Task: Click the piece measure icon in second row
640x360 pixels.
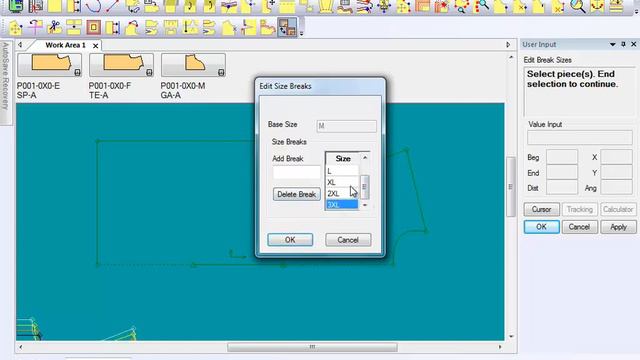Action: point(113,28)
